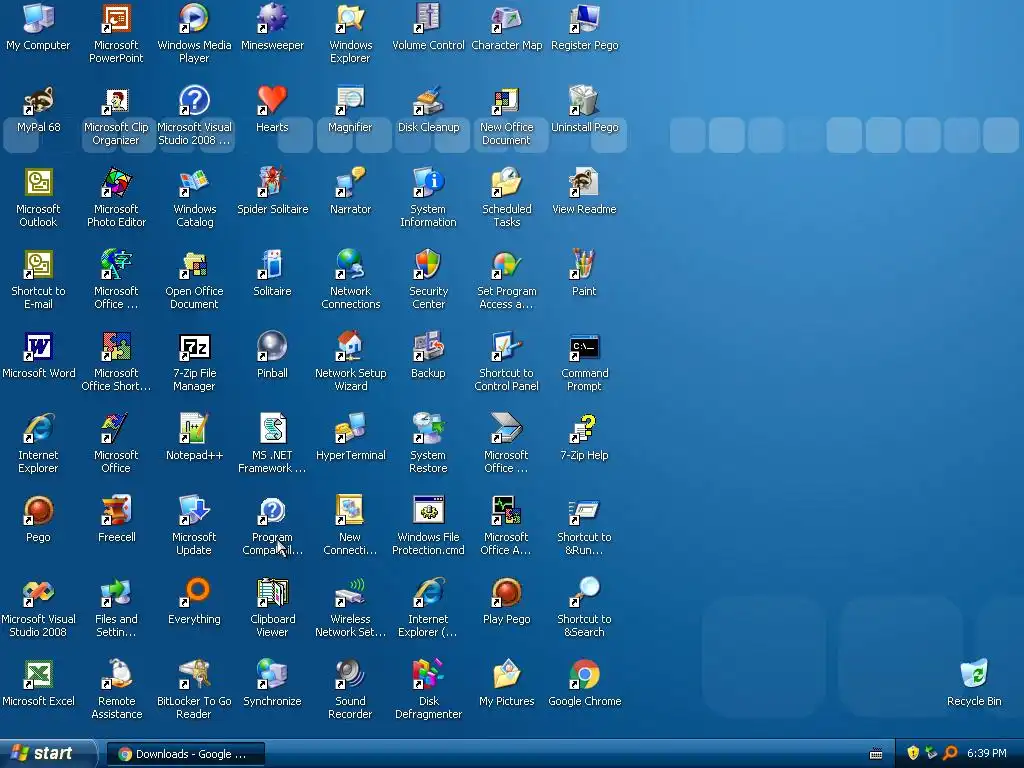Select the Disk Cleanup icon
1024x768 pixels.
click(428, 101)
